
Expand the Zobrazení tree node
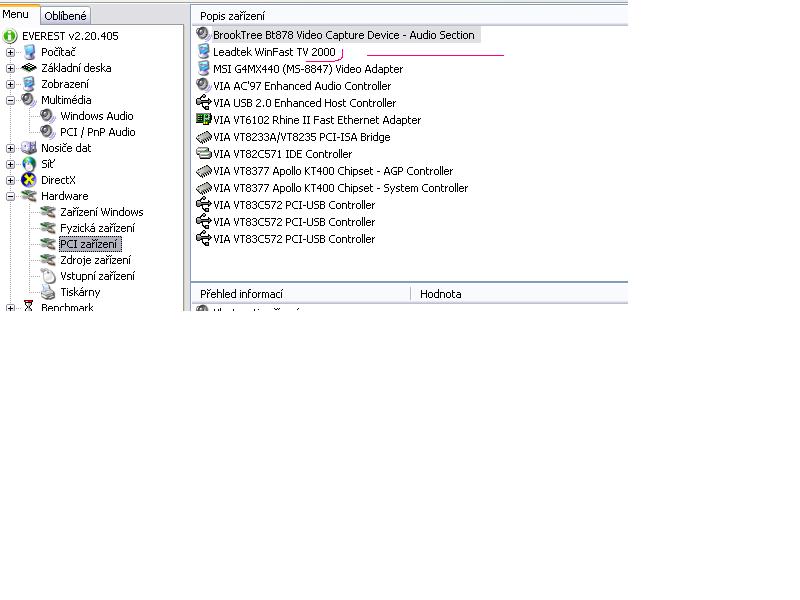point(10,84)
